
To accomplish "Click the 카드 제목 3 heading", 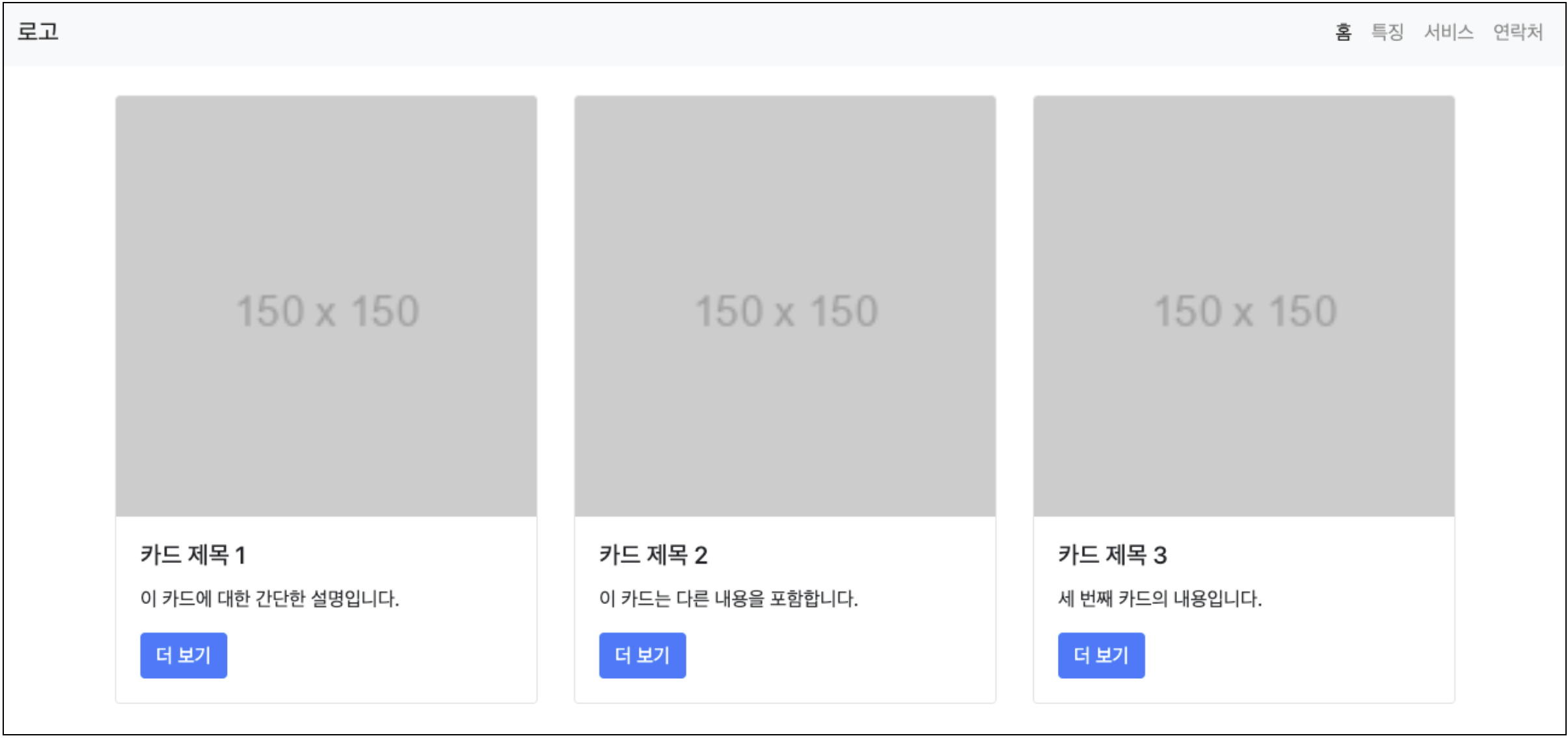I will point(1112,555).
